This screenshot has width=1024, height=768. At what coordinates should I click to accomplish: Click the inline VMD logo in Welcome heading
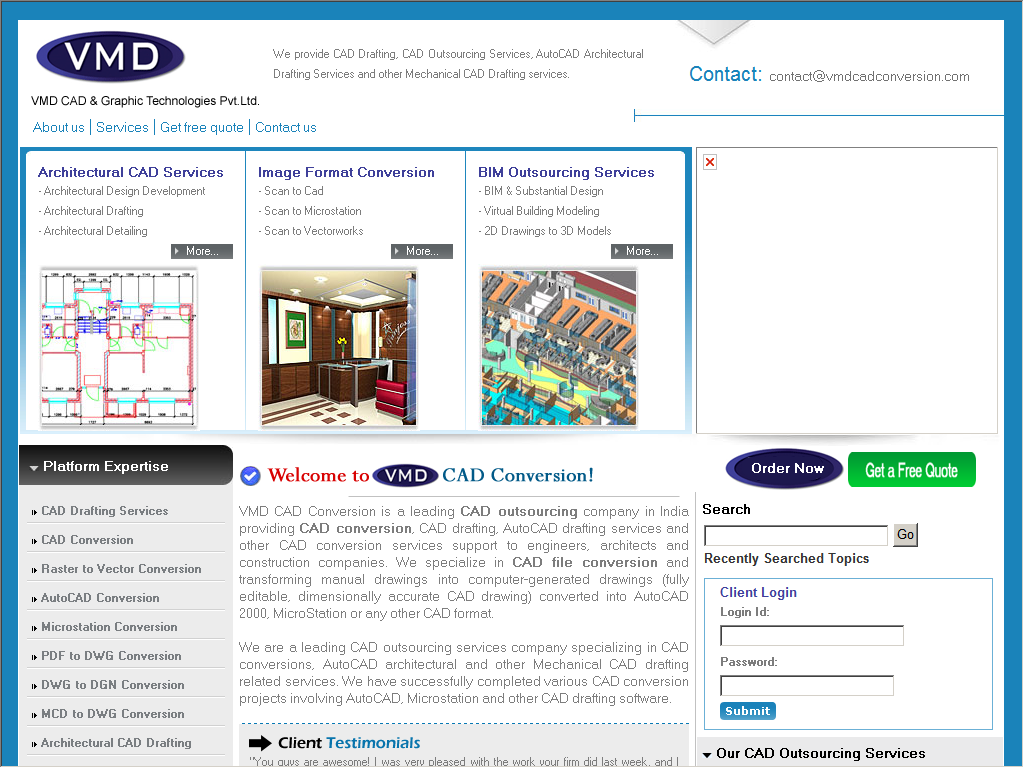[405, 475]
